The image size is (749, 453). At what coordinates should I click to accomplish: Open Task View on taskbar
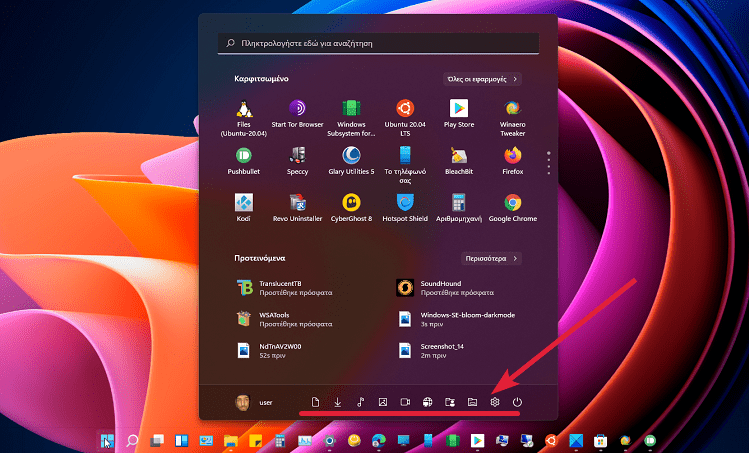click(157, 441)
